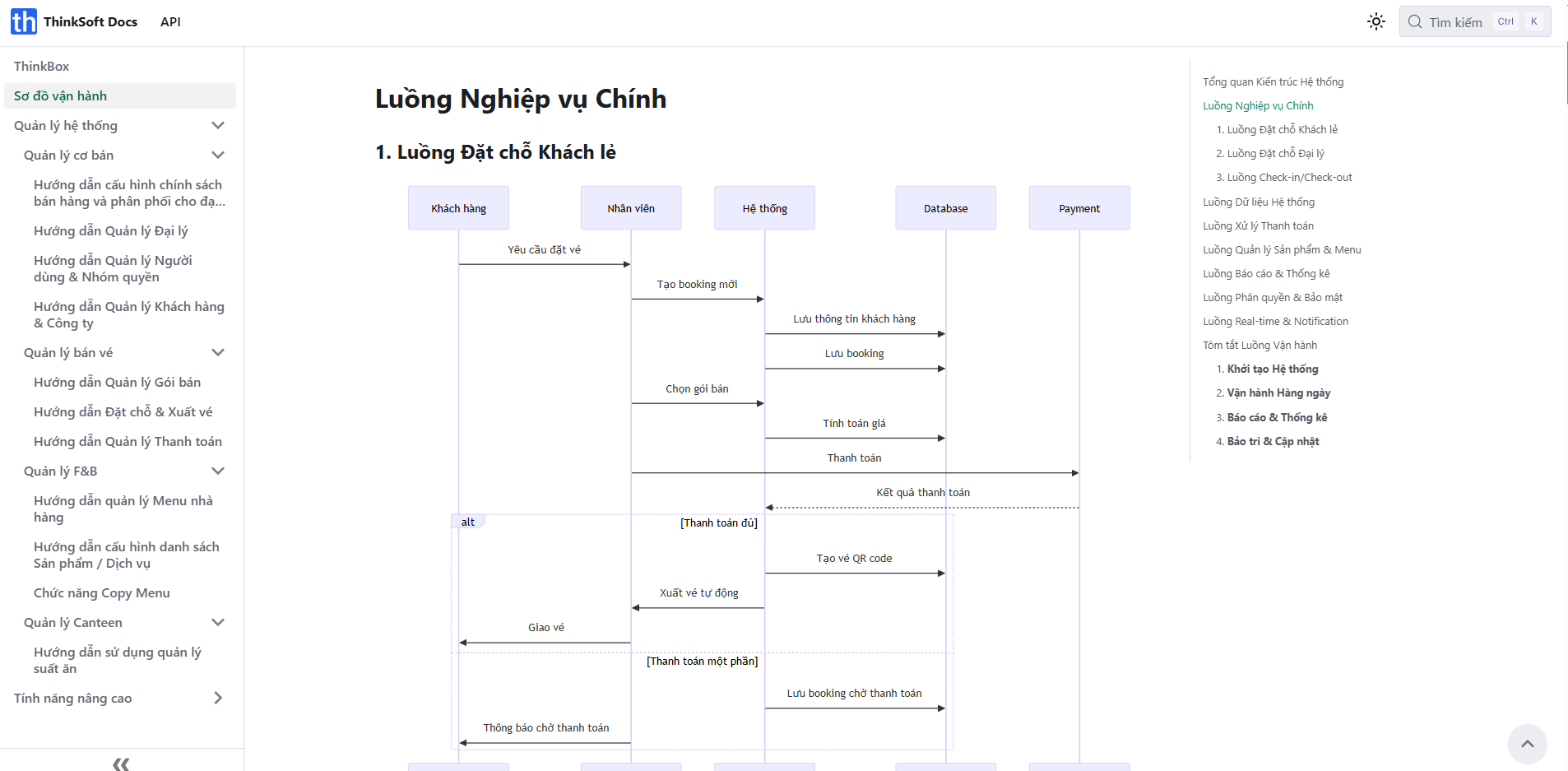Go to Luồng Xử lý Thanh toán section
The width and height of the screenshot is (1568, 771).
[x=1258, y=226]
